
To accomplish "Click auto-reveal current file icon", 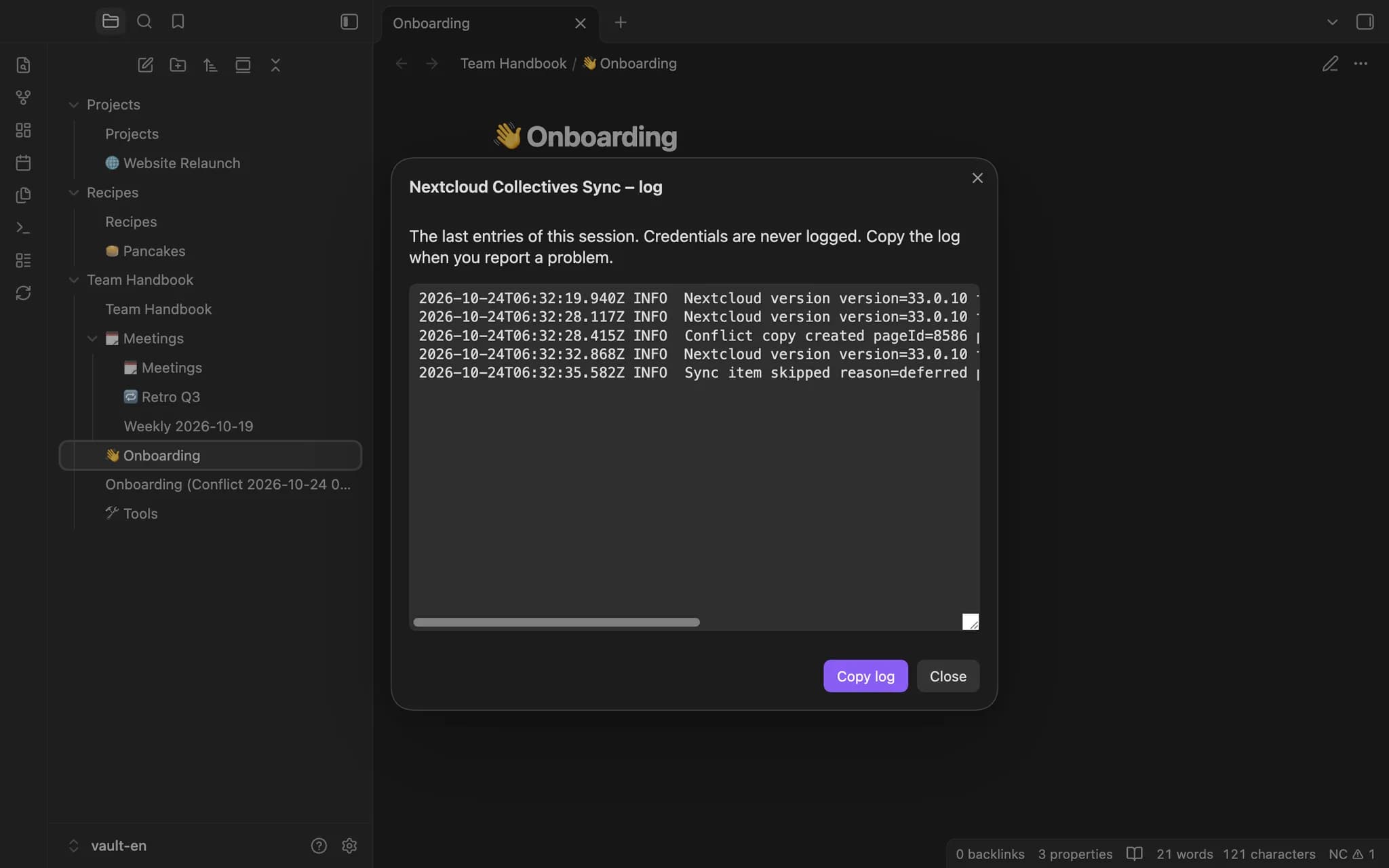I will click(x=243, y=65).
